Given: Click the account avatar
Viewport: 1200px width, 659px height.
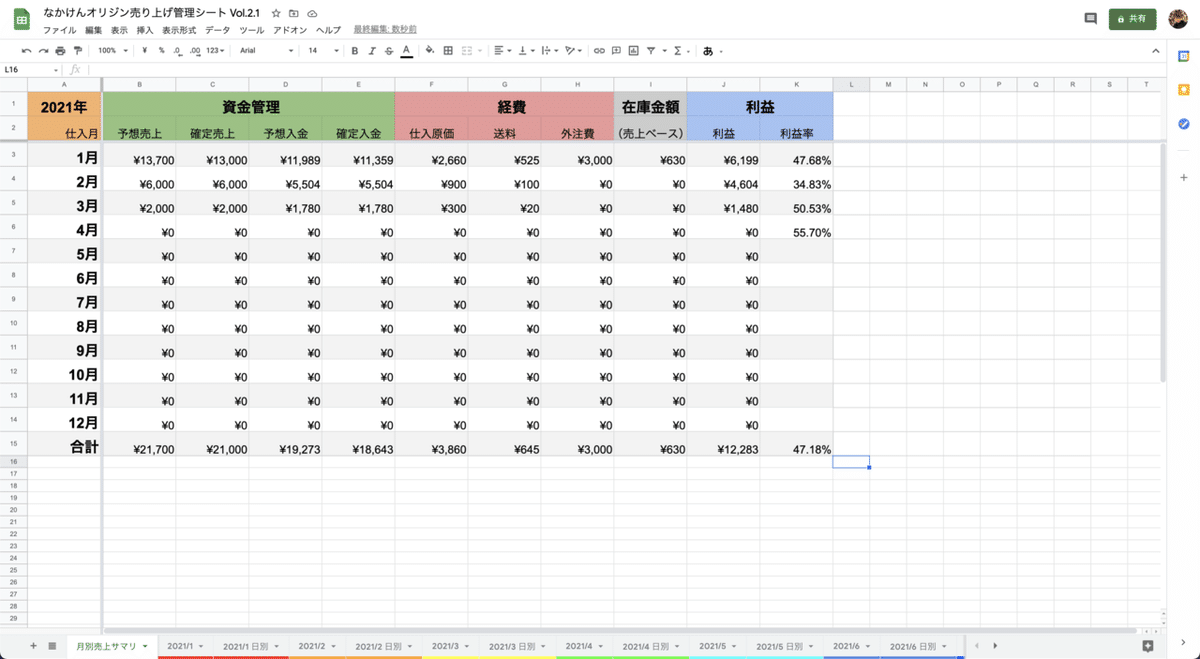Looking at the screenshot, I should [1178, 19].
